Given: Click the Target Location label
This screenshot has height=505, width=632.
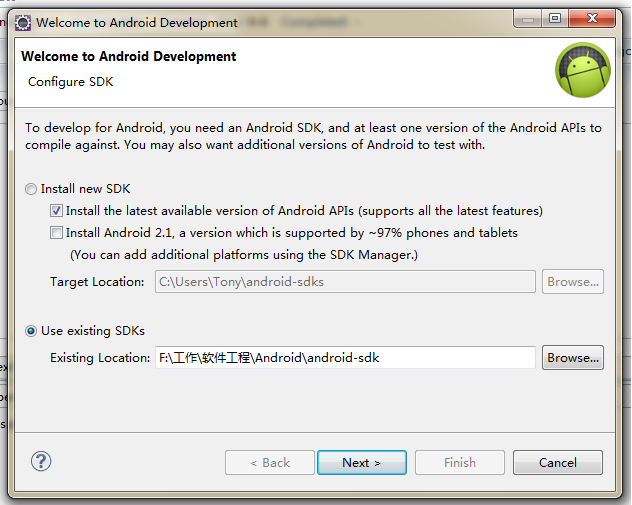Looking at the screenshot, I should [97, 282].
